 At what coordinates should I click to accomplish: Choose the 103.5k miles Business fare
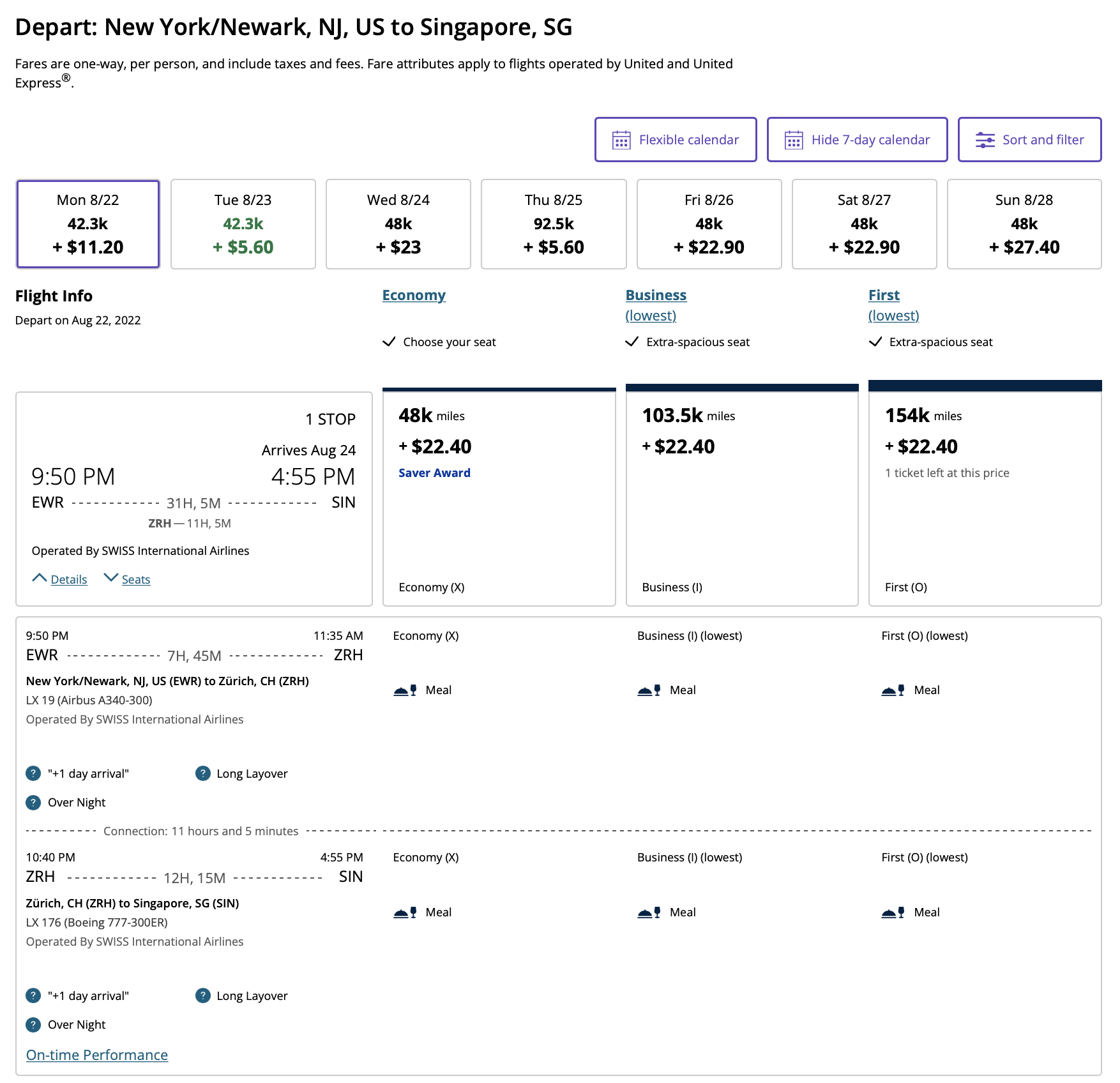(x=742, y=496)
